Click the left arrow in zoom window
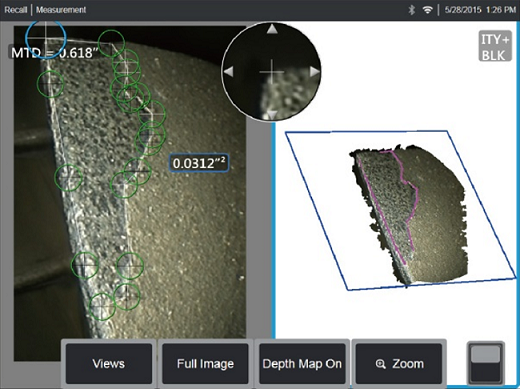The width and height of the screenshot is (520, 389). [x=229, y=72]
